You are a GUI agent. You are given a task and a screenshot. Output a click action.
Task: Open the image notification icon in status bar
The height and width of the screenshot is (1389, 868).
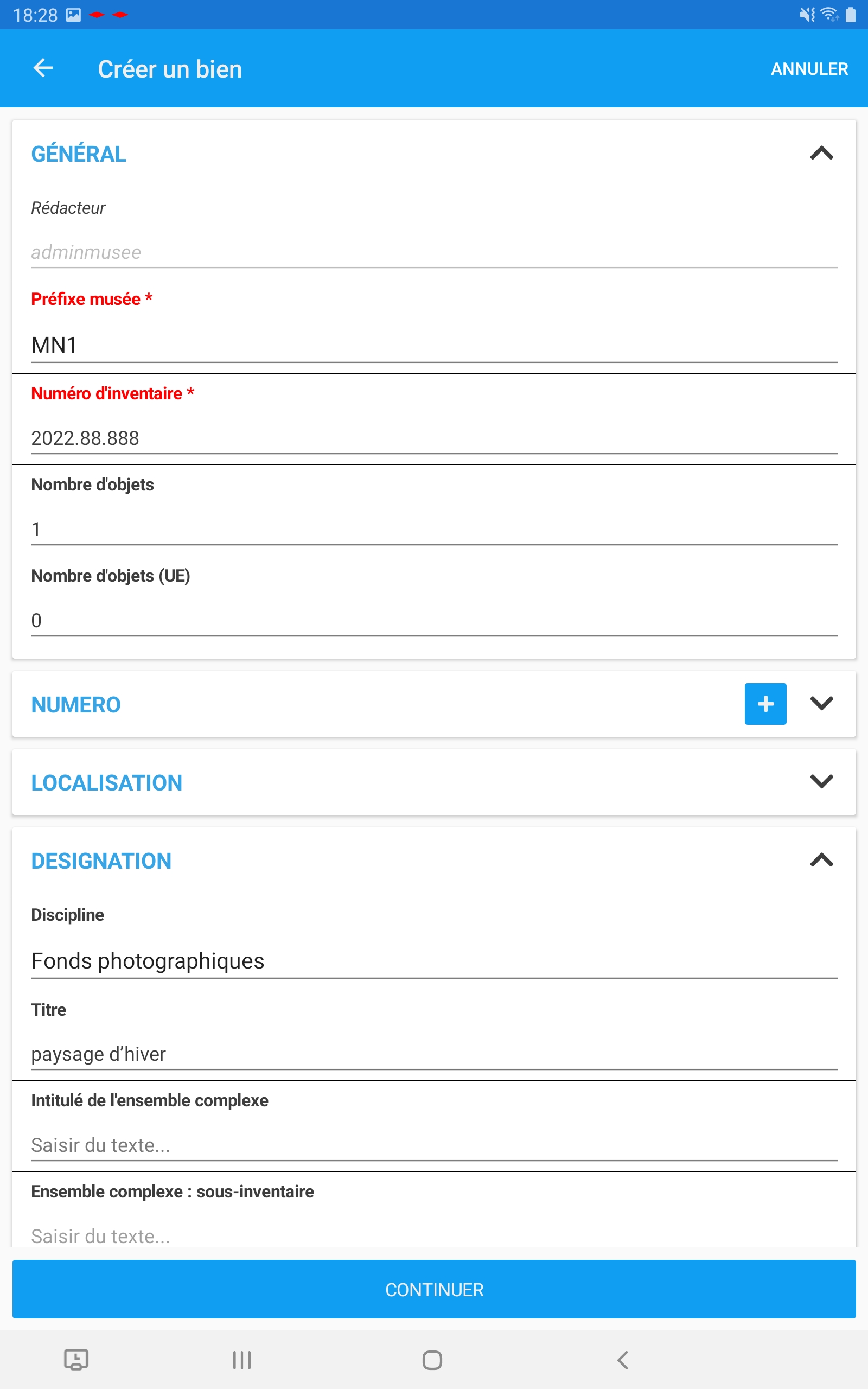[73, 15]
